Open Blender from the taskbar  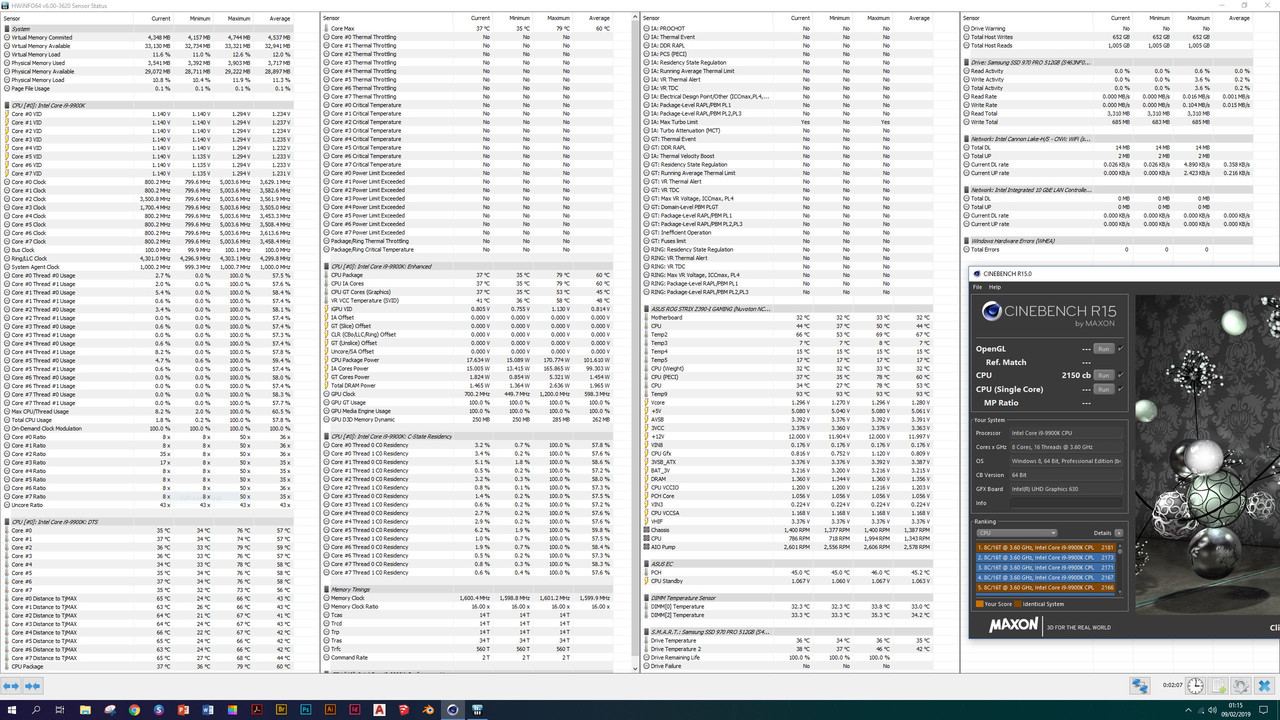(x=428, y=710)
